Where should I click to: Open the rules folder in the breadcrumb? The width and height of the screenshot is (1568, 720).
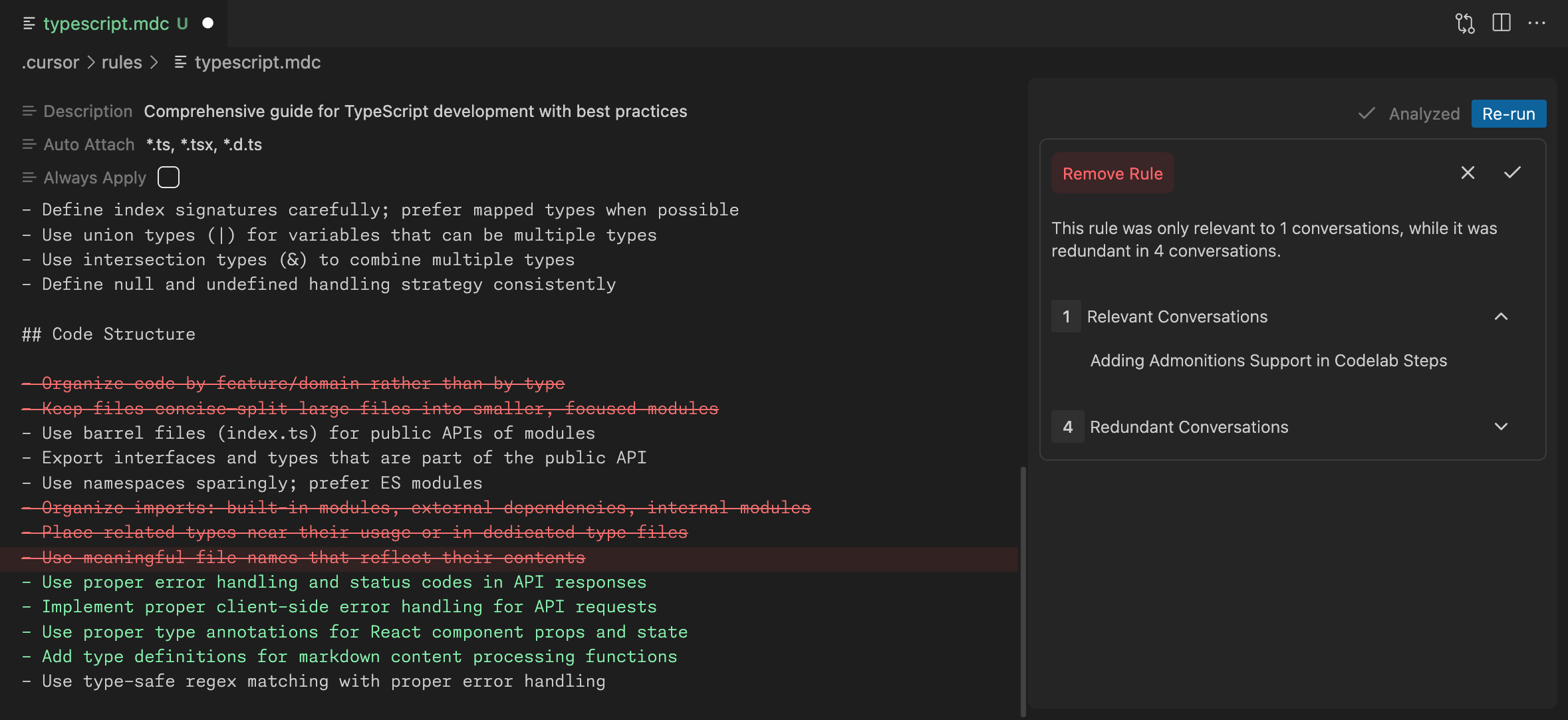point(121,62)
